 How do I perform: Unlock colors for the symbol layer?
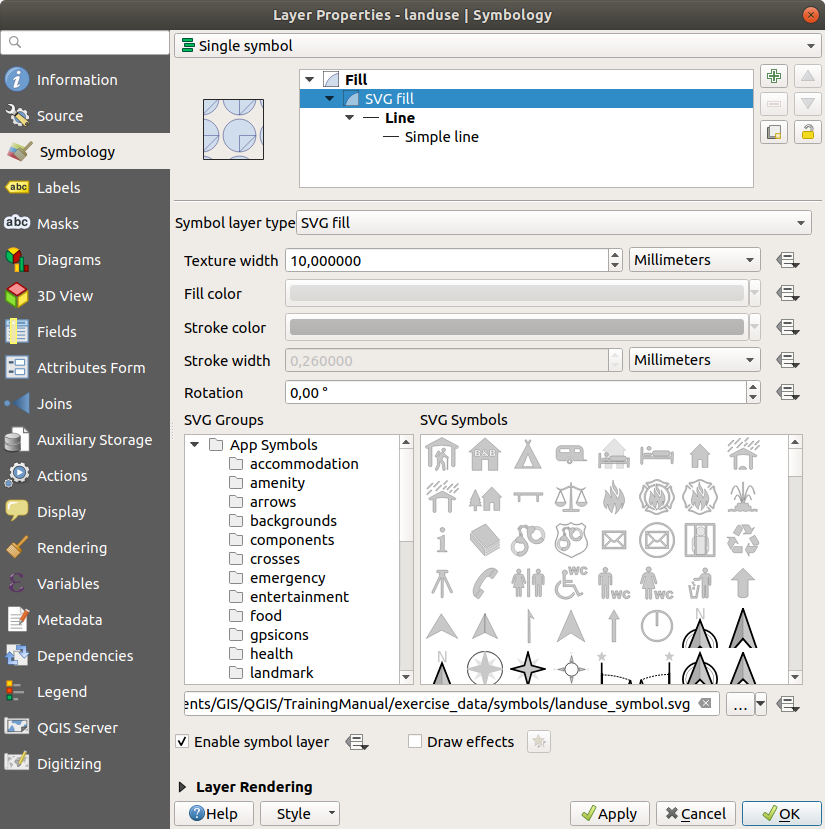pyautogui.click(x=807, y=131)
